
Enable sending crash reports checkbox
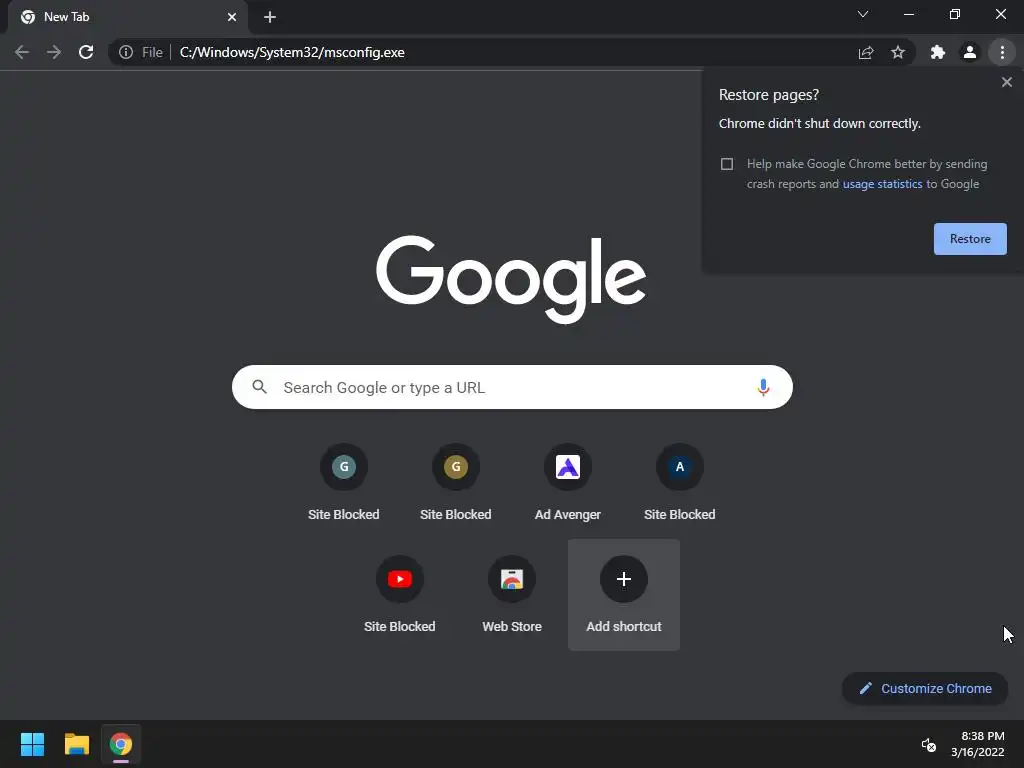727,164
